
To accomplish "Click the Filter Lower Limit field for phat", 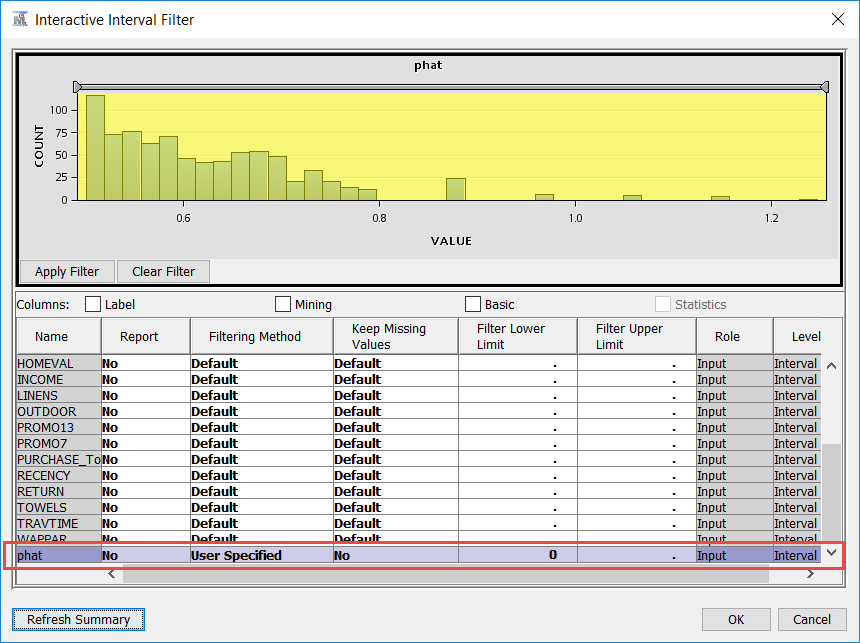I will (x=517, y=555).
